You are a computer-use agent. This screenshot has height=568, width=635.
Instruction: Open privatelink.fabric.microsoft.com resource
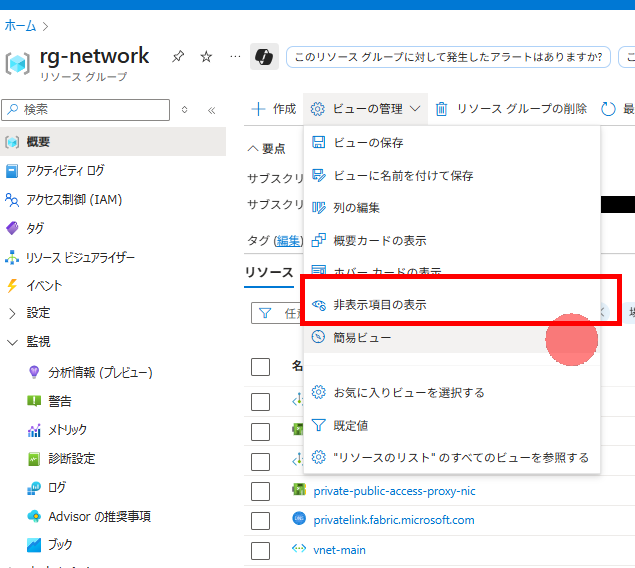[394, 520]
